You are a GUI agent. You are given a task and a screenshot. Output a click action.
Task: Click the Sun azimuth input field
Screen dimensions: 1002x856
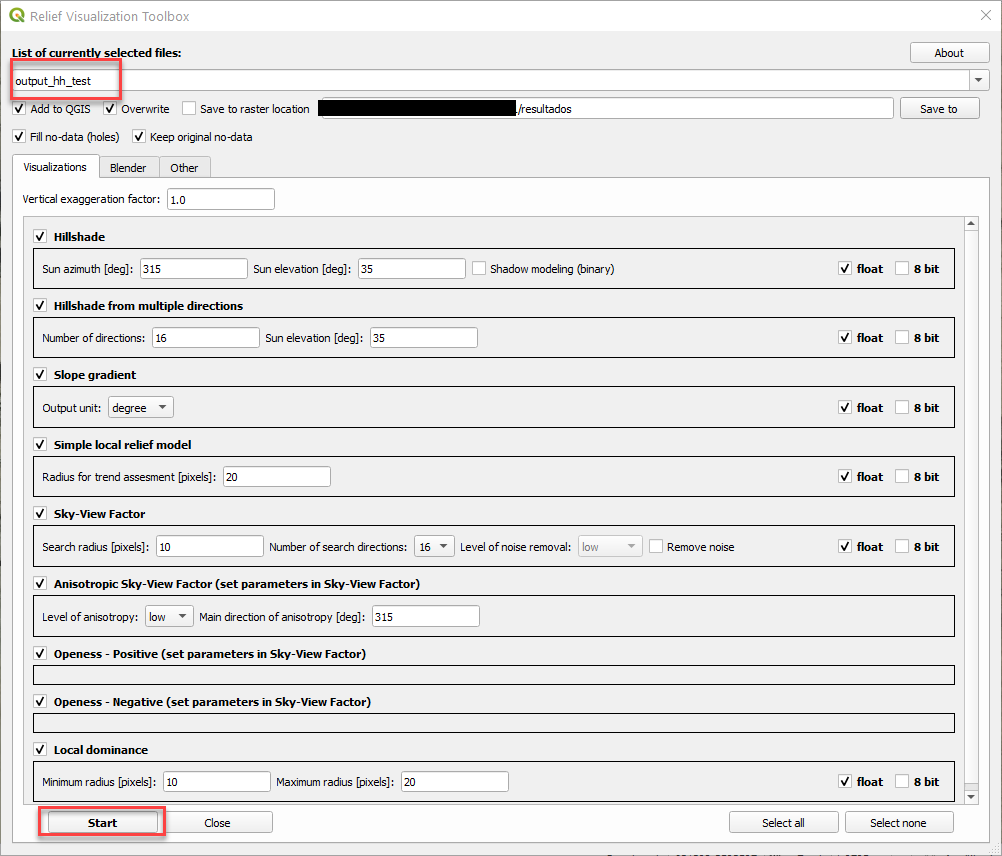(193, 268)
